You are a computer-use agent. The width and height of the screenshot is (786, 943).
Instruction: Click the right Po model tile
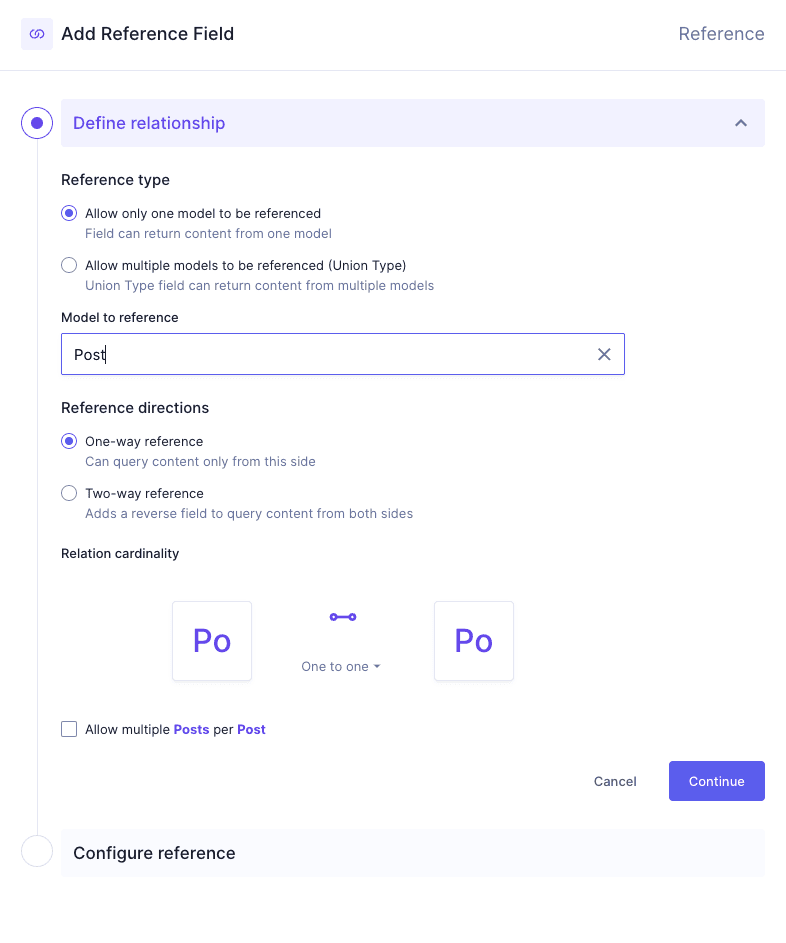pos(474,641)
